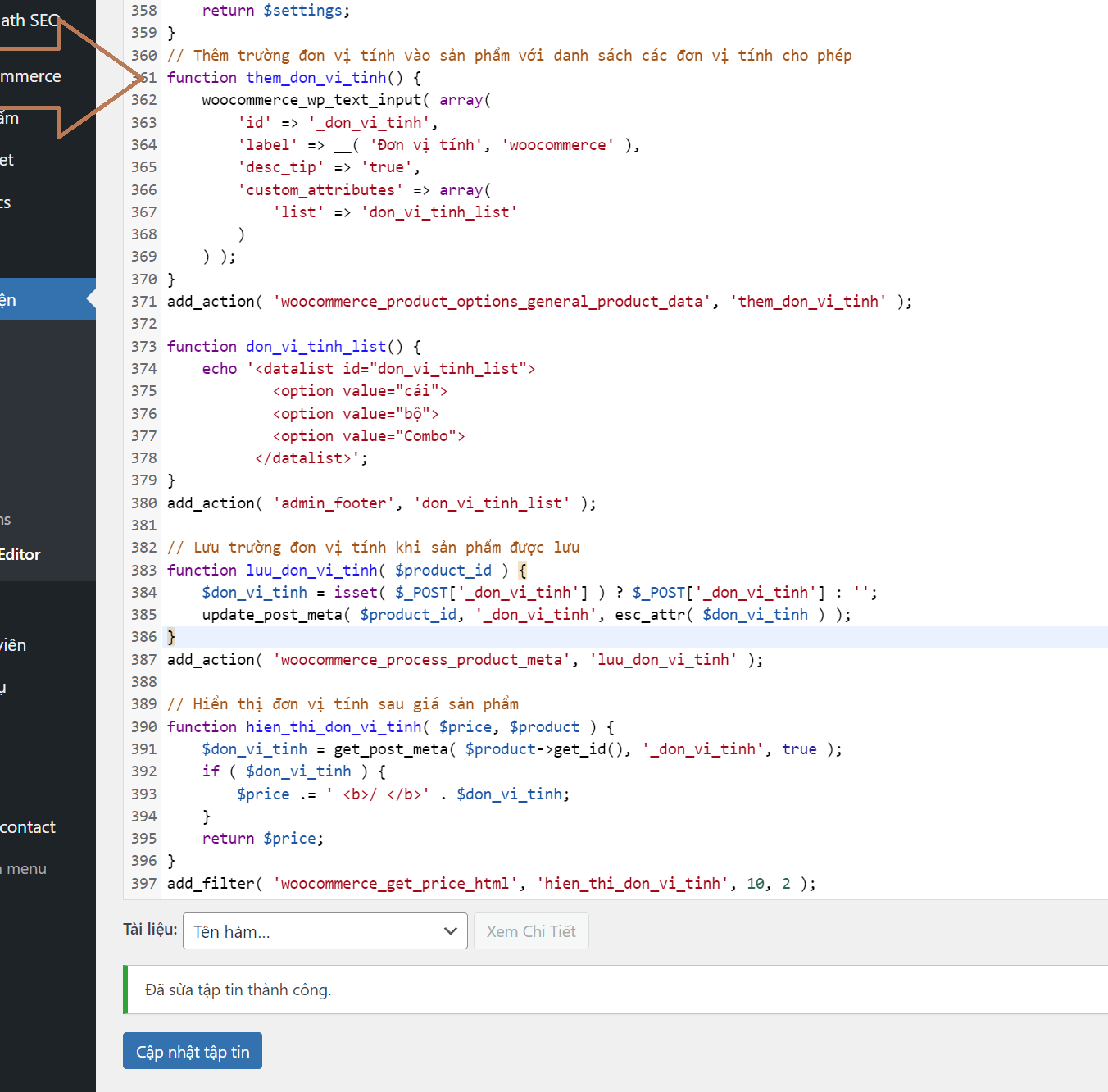Image resolution: width=1108 pixels, height=1092 pixels.
Task: Click the option value="cái" code line
Action: (x=361, y=390)
